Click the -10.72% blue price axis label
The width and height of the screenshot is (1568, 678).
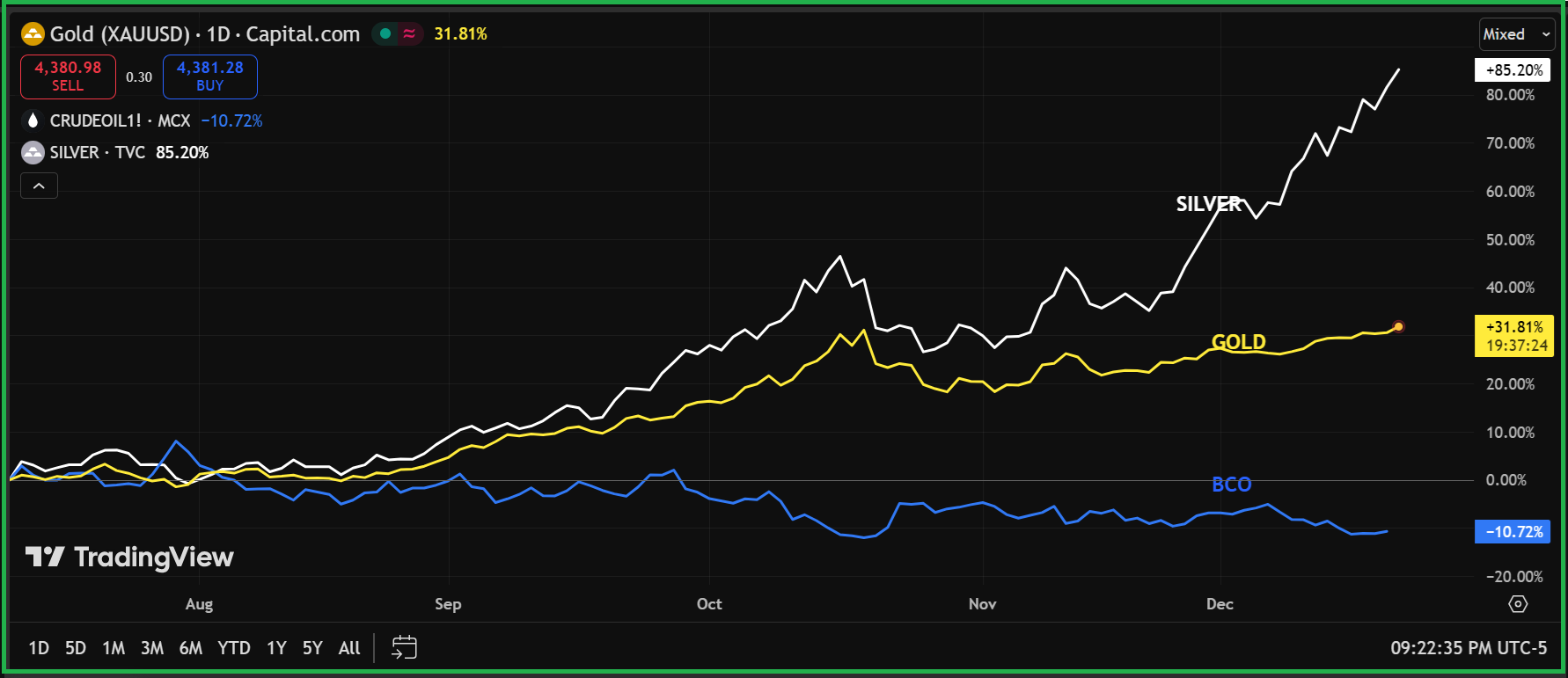(x=1513, y=532)
